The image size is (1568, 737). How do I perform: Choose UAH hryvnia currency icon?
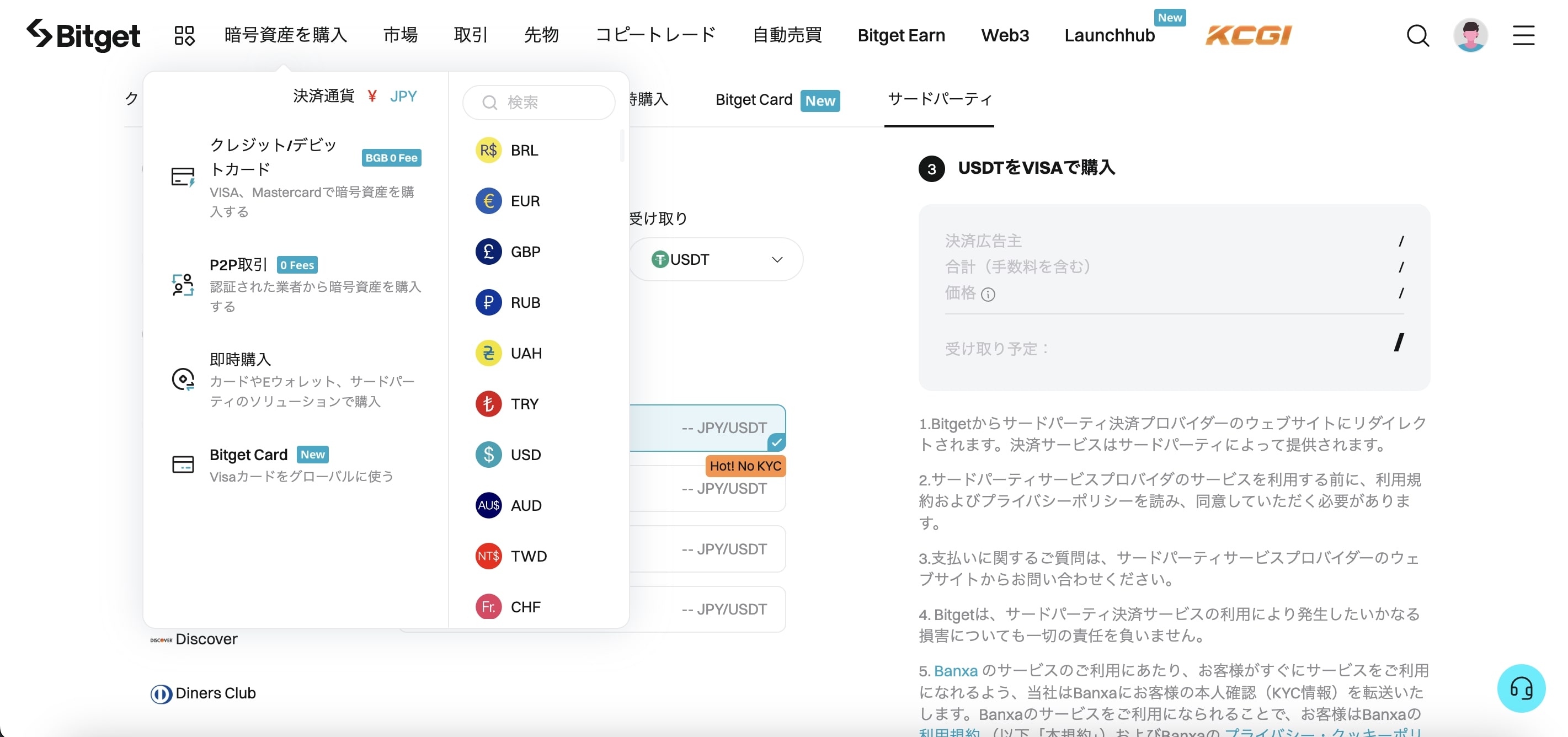point(488,353)
